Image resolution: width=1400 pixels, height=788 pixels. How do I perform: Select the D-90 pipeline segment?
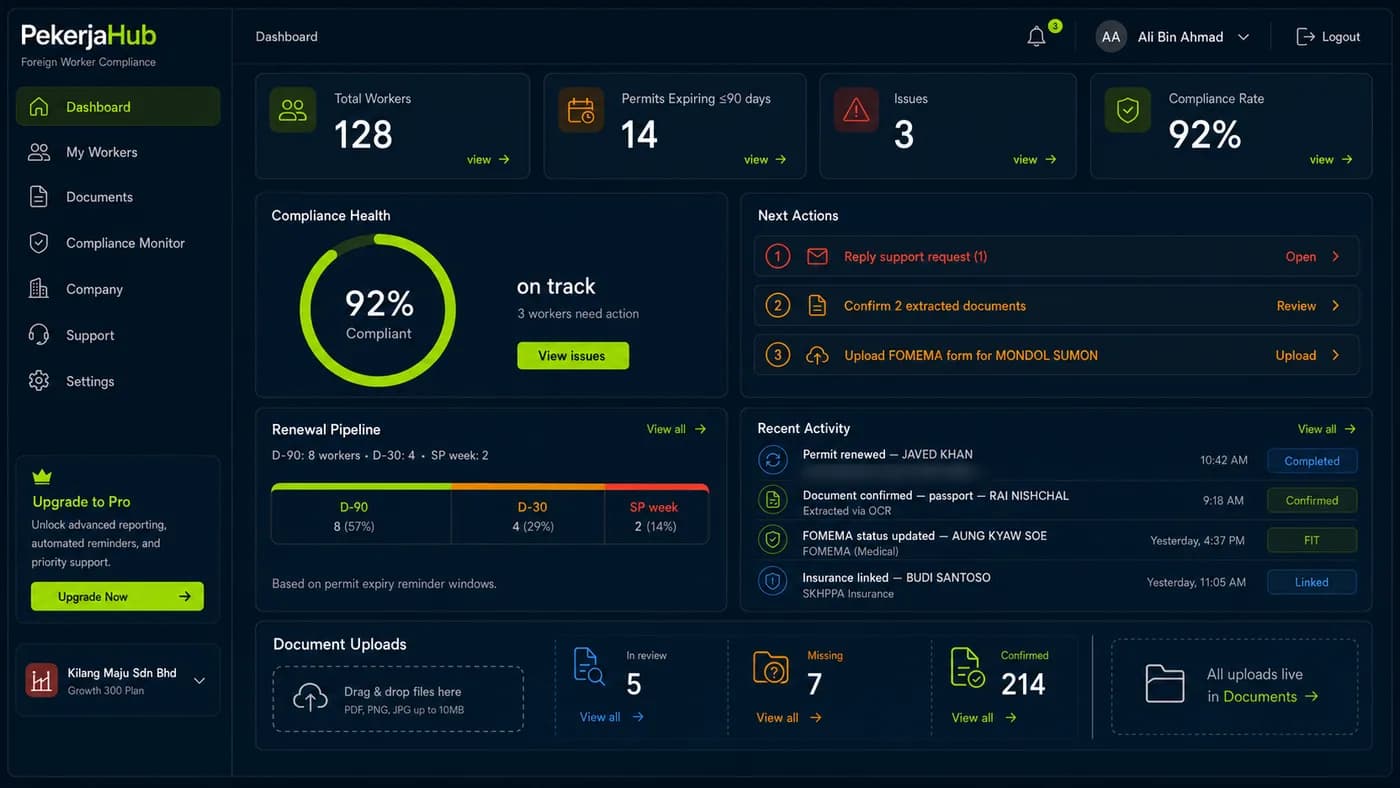point(361,516)
